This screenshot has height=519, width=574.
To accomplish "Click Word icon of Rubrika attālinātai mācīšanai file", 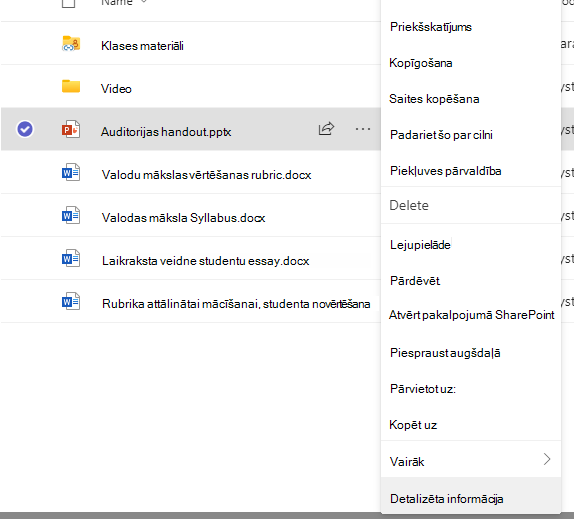I will pos(71,301).
